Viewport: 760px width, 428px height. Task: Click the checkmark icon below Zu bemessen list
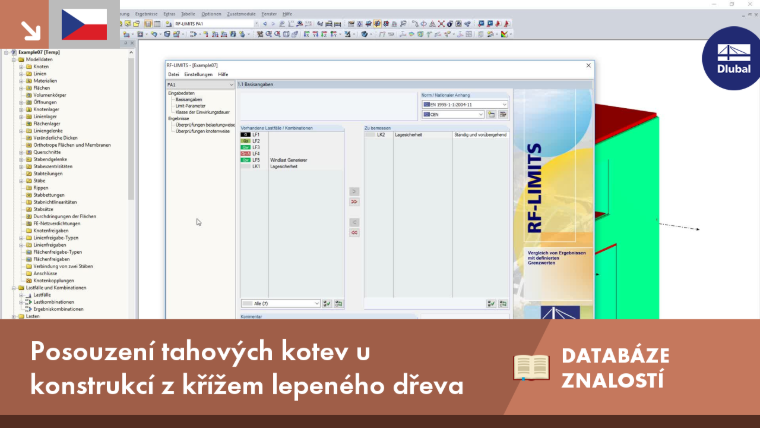click(491, 304)
